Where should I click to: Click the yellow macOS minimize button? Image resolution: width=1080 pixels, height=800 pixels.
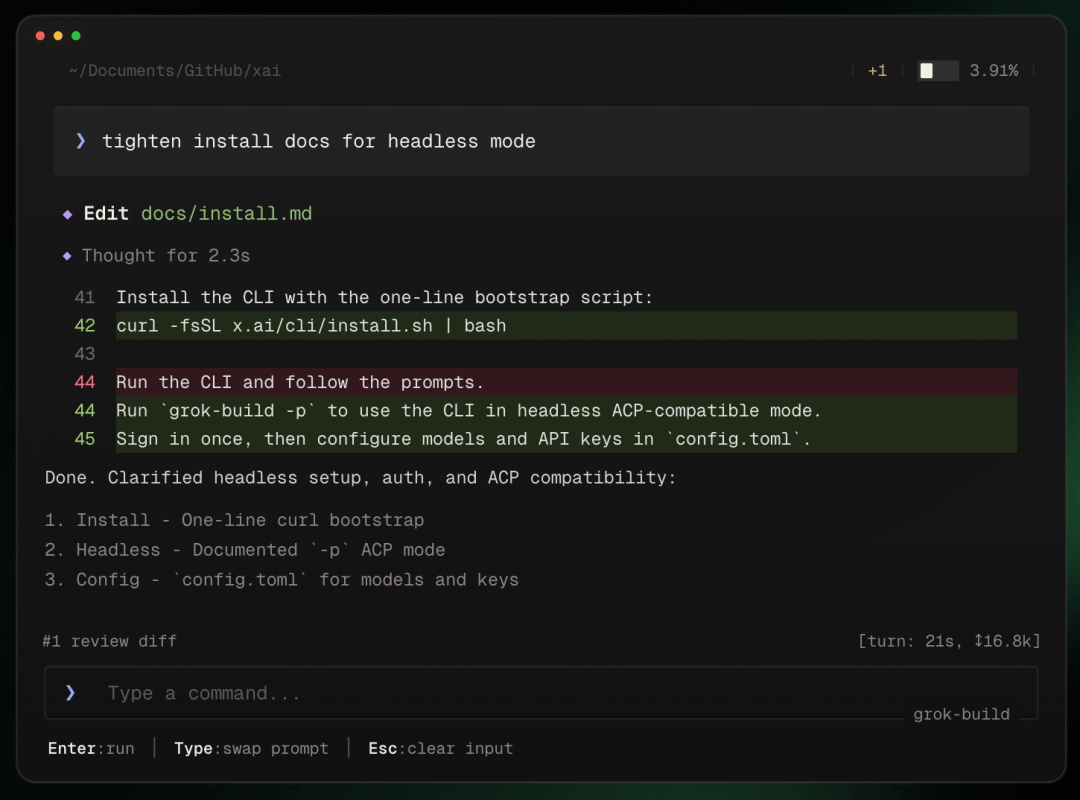click(x=59, y=36)
